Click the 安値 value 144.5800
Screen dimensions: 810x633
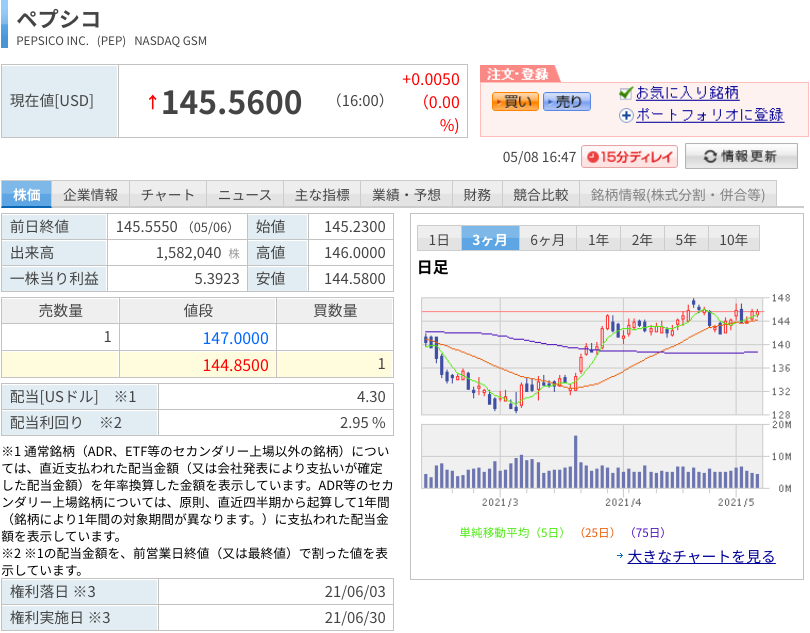355,279
